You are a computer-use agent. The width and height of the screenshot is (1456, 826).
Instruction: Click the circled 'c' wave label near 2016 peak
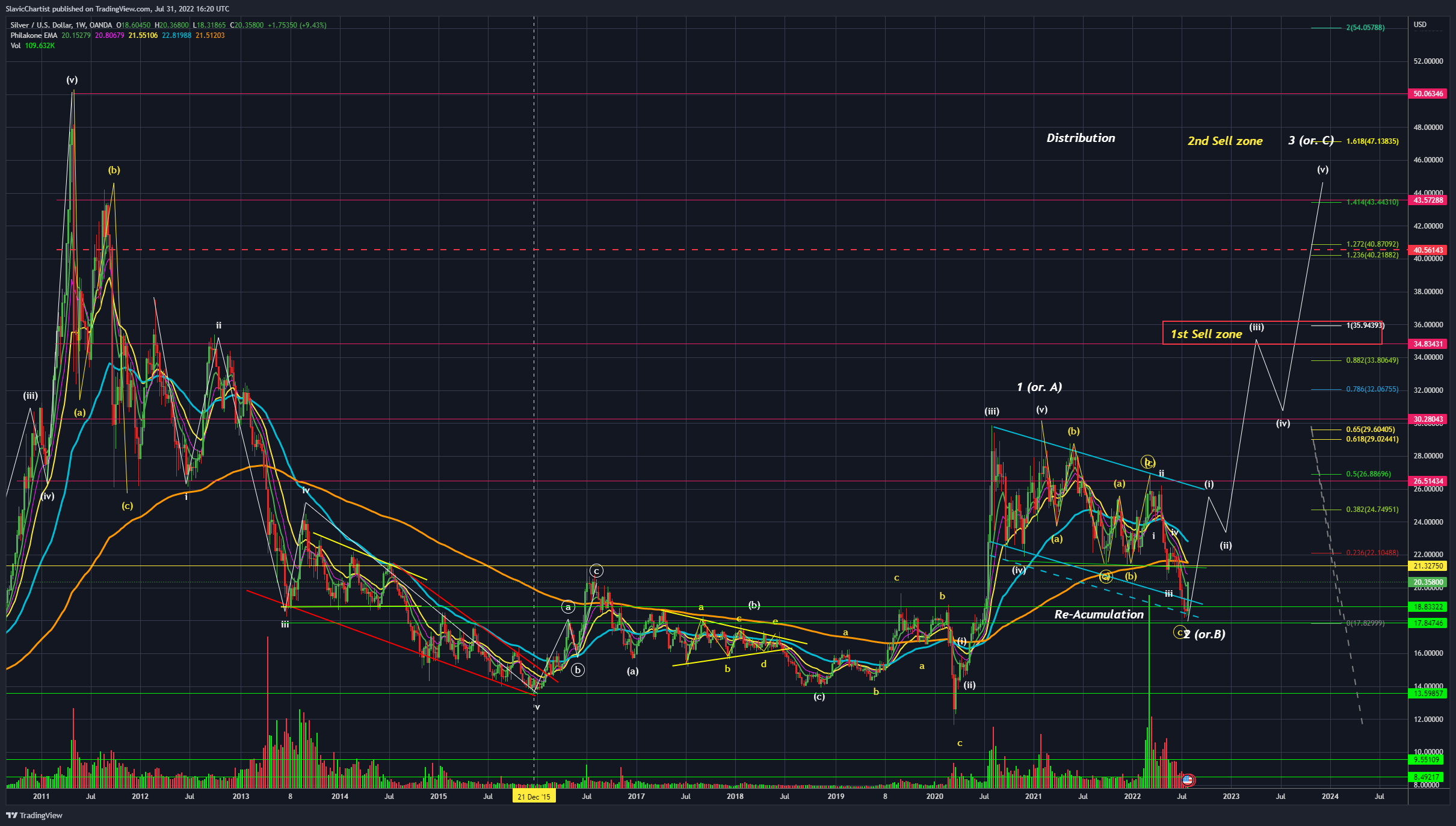(596, 571)
